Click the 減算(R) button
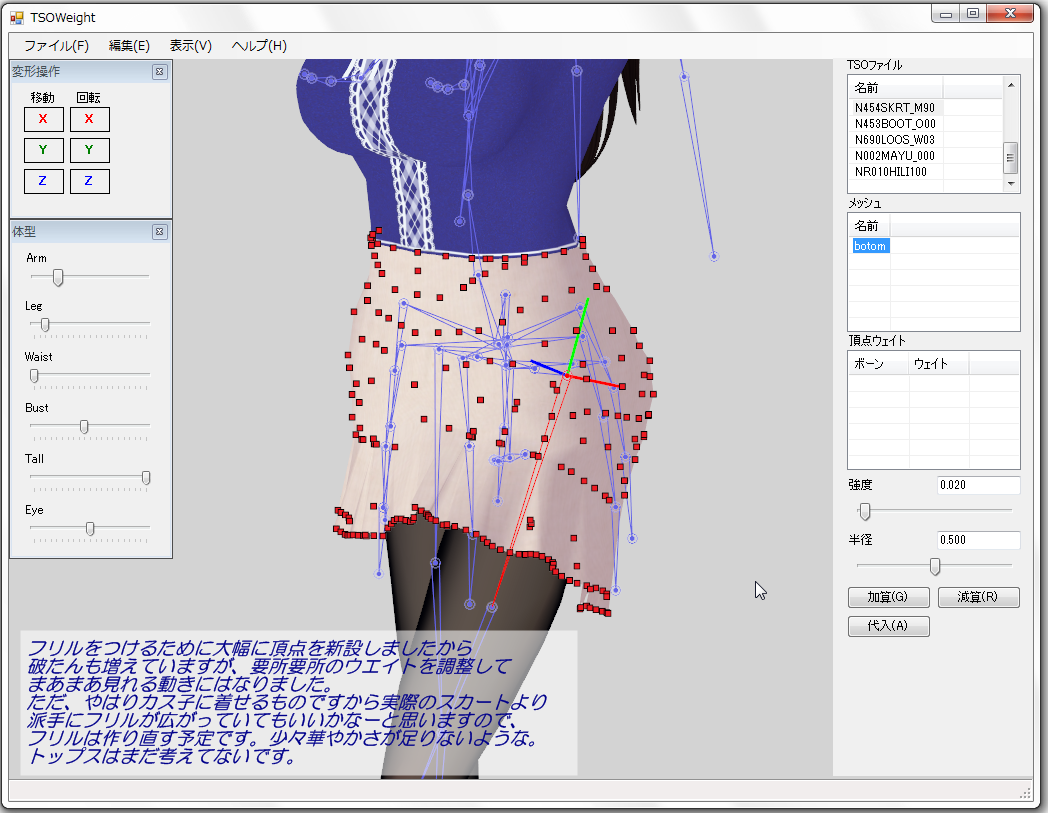This screenshot has width=1048, height=813. 978,597
